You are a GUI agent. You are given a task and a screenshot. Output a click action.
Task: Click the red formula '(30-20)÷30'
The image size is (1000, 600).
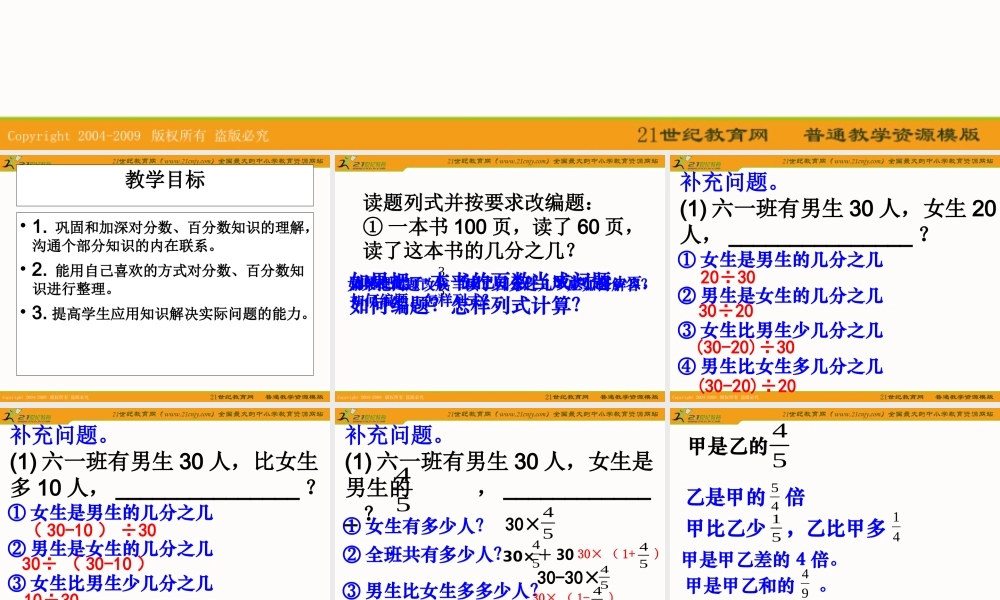point(746,347)
